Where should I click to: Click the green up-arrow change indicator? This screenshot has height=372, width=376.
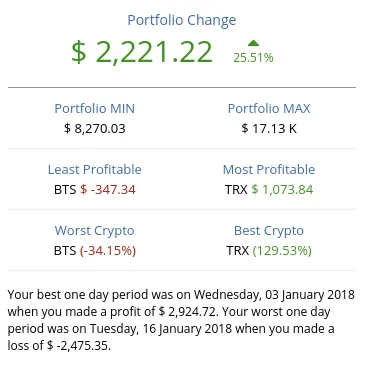coord(253,43)
